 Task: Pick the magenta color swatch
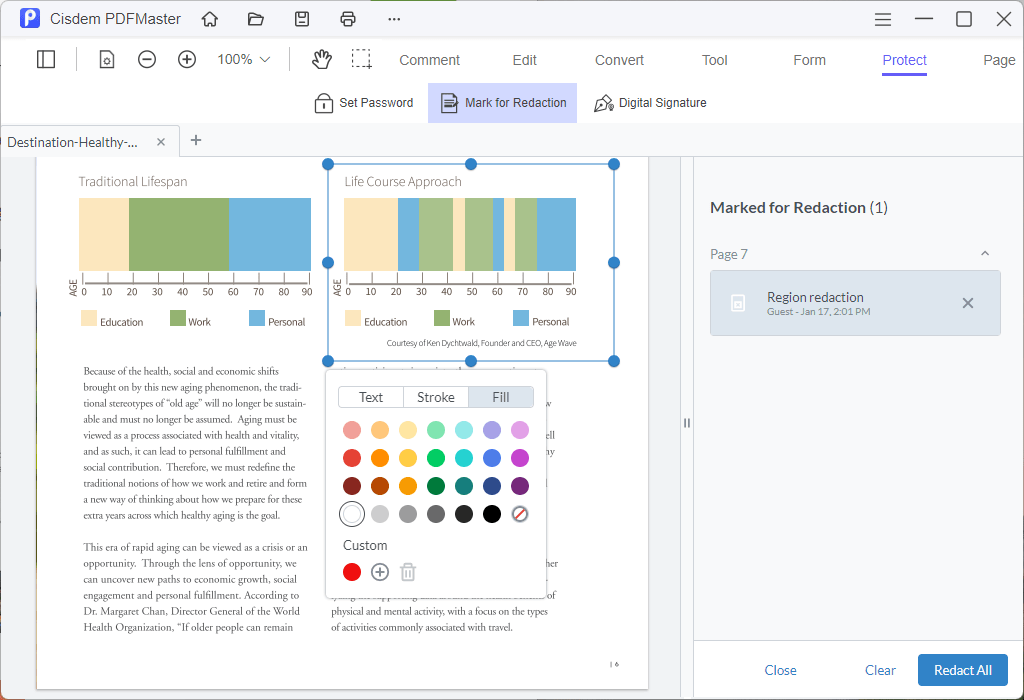(520, 458)
